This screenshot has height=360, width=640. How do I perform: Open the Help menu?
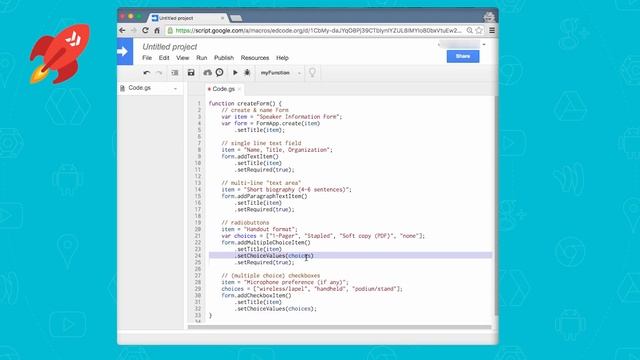pos(282,58)
